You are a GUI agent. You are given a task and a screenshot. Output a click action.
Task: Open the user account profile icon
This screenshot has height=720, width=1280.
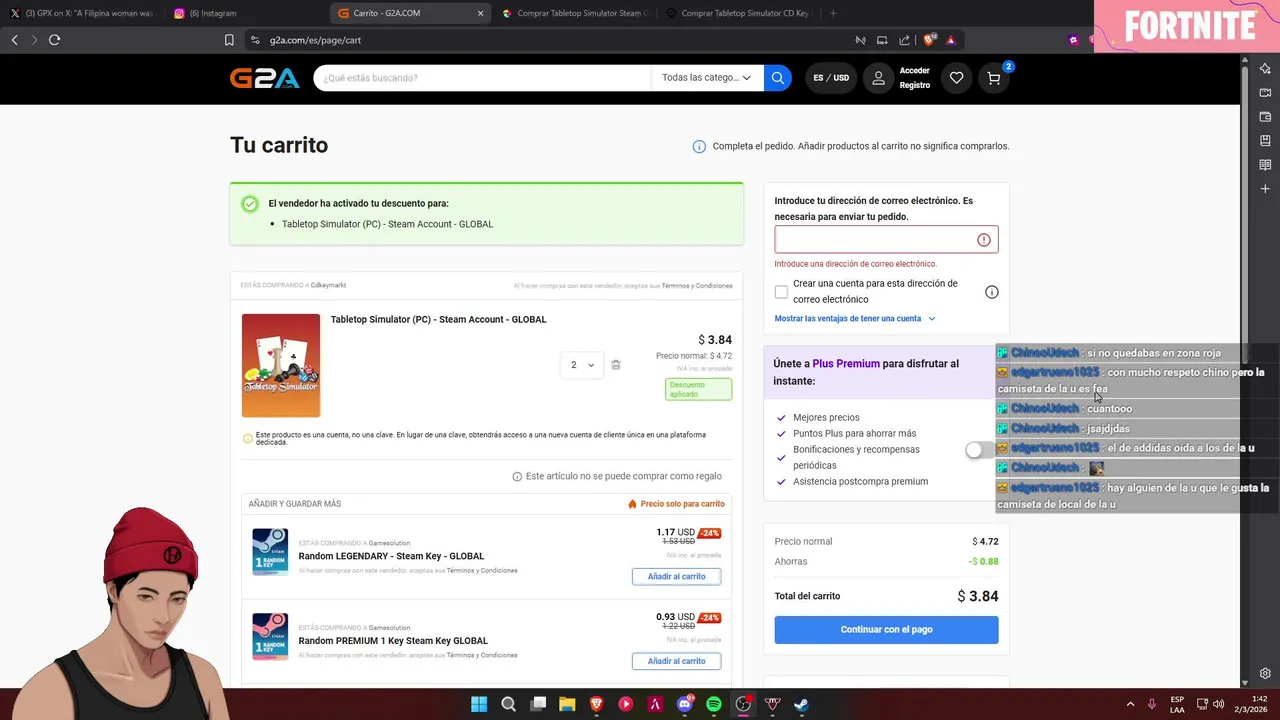tap(879, 78)
